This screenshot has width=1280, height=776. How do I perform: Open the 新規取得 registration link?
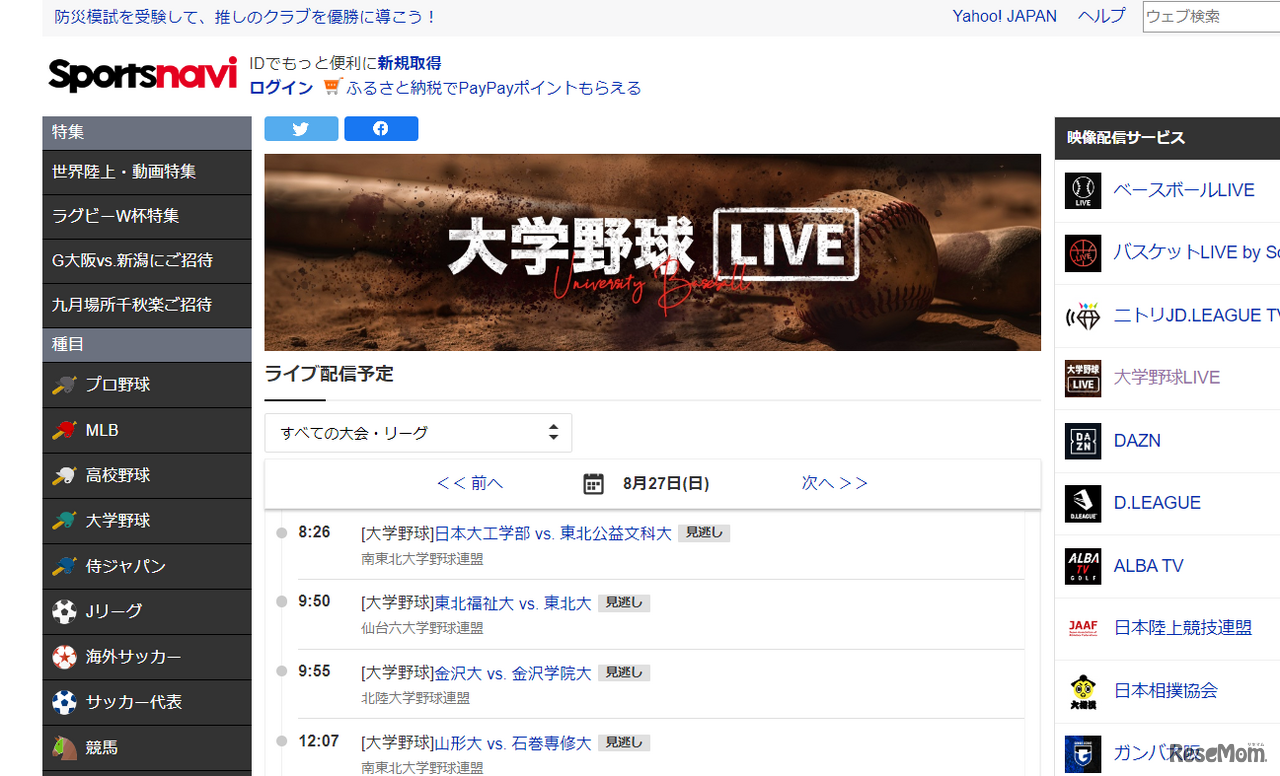click(407, 63)
